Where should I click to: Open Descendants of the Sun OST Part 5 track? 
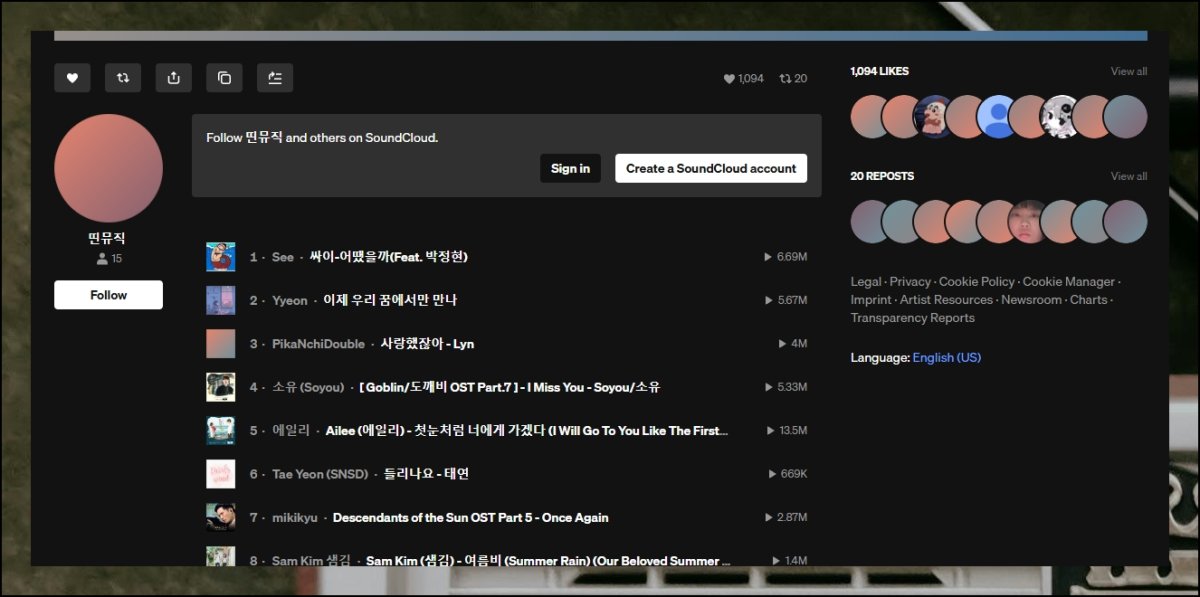[470, 518]
